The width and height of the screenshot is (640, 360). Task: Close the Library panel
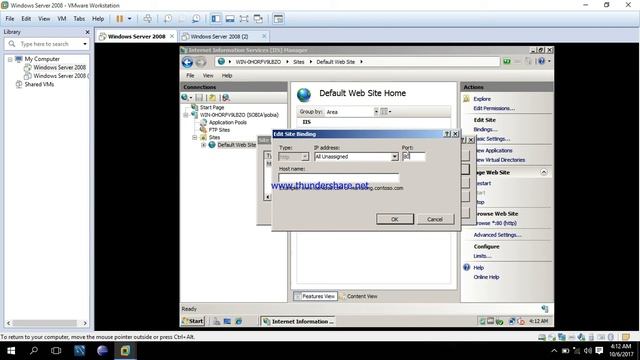(x=87, y=32)
